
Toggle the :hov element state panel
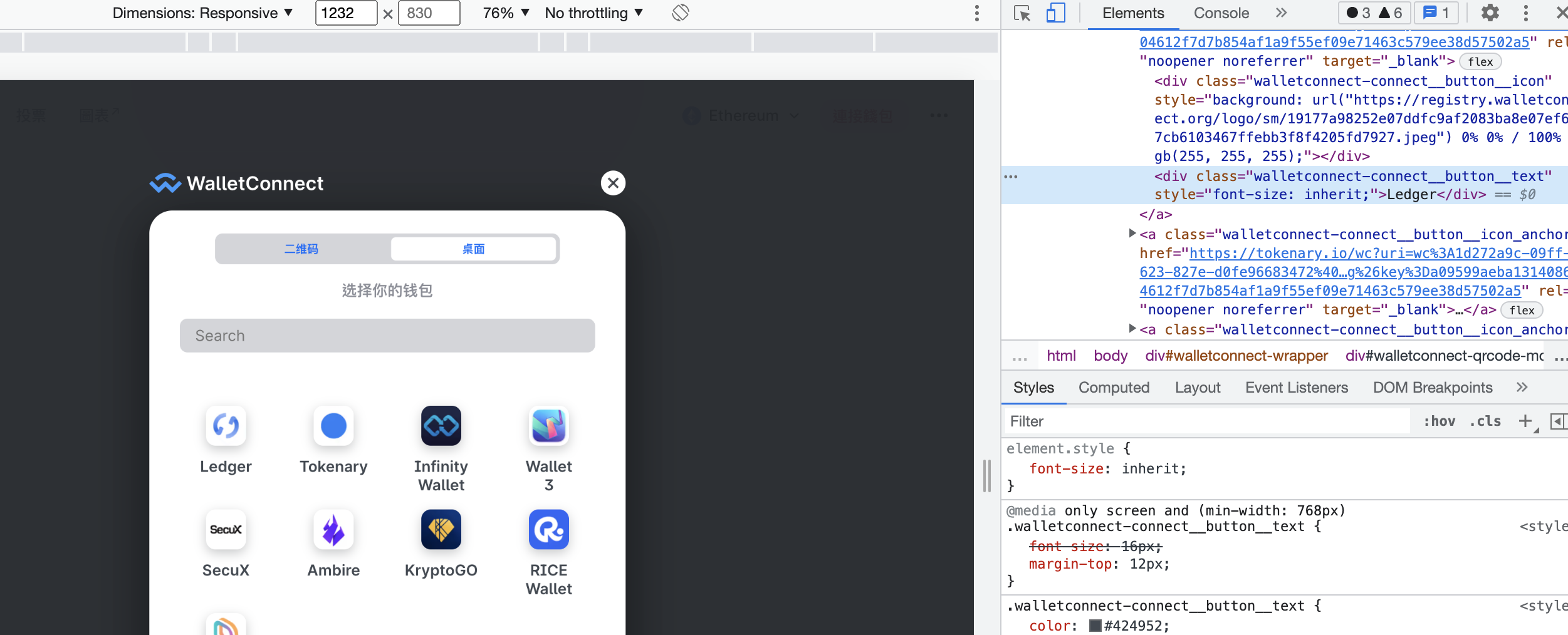(1440, 421)
